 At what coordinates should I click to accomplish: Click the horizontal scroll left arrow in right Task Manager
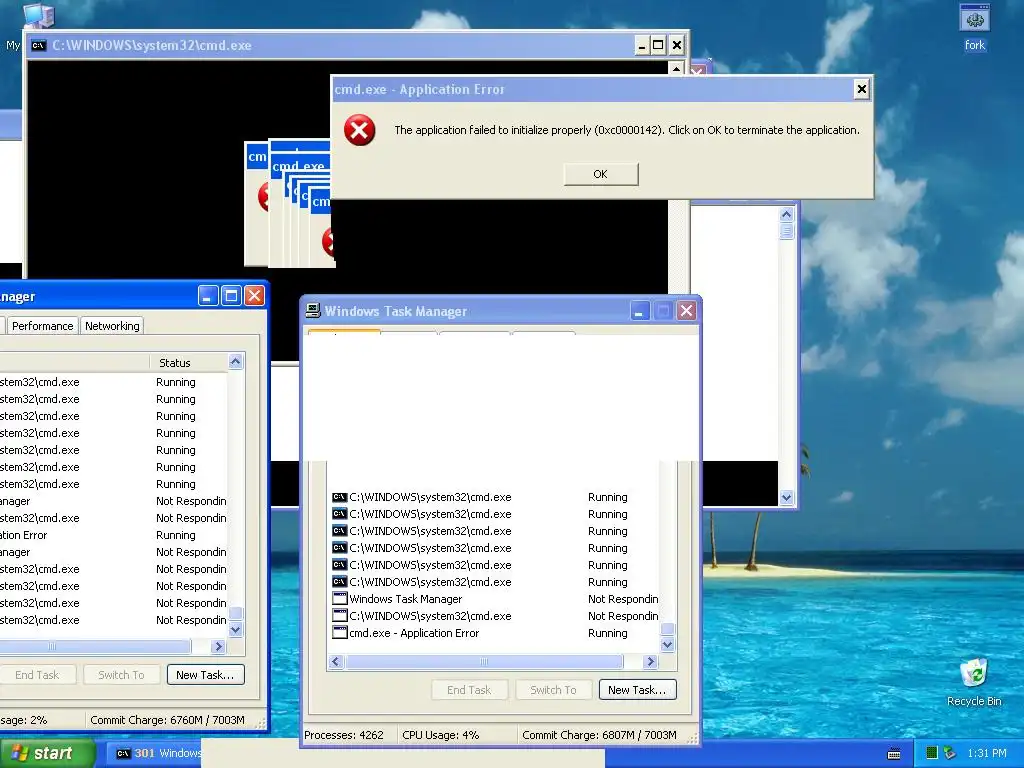pyautogui.click(x=336, y=662)
